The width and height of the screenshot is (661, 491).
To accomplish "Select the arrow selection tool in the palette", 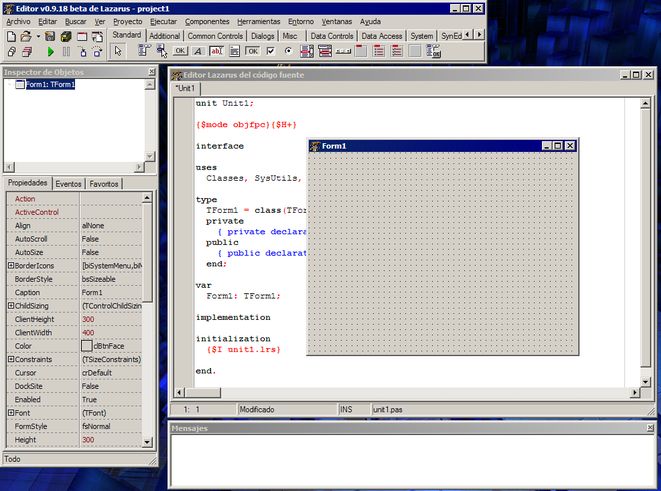I will (x=118, y=51).
